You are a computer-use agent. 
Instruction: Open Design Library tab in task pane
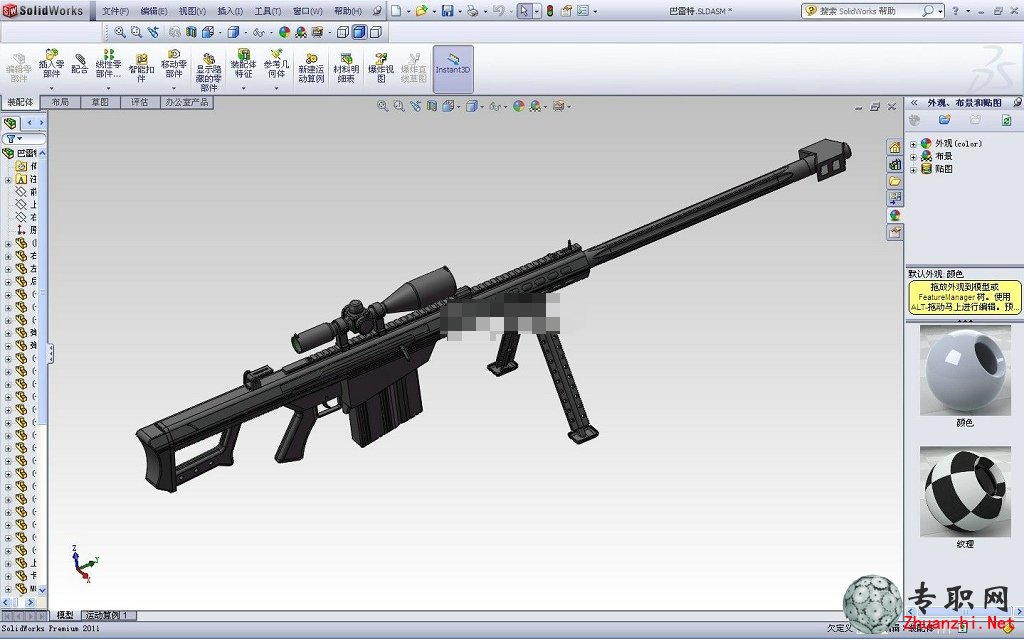click(895, 164)
